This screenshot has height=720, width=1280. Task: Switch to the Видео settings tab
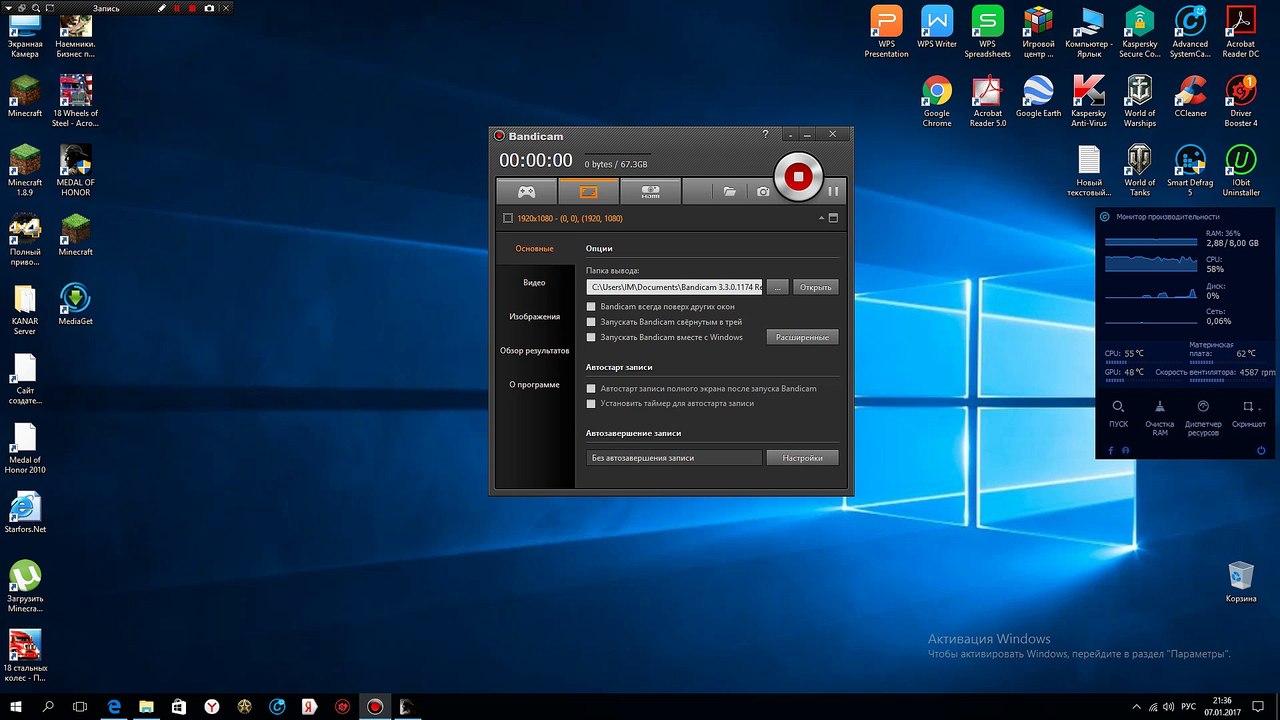tap(534, 283)
